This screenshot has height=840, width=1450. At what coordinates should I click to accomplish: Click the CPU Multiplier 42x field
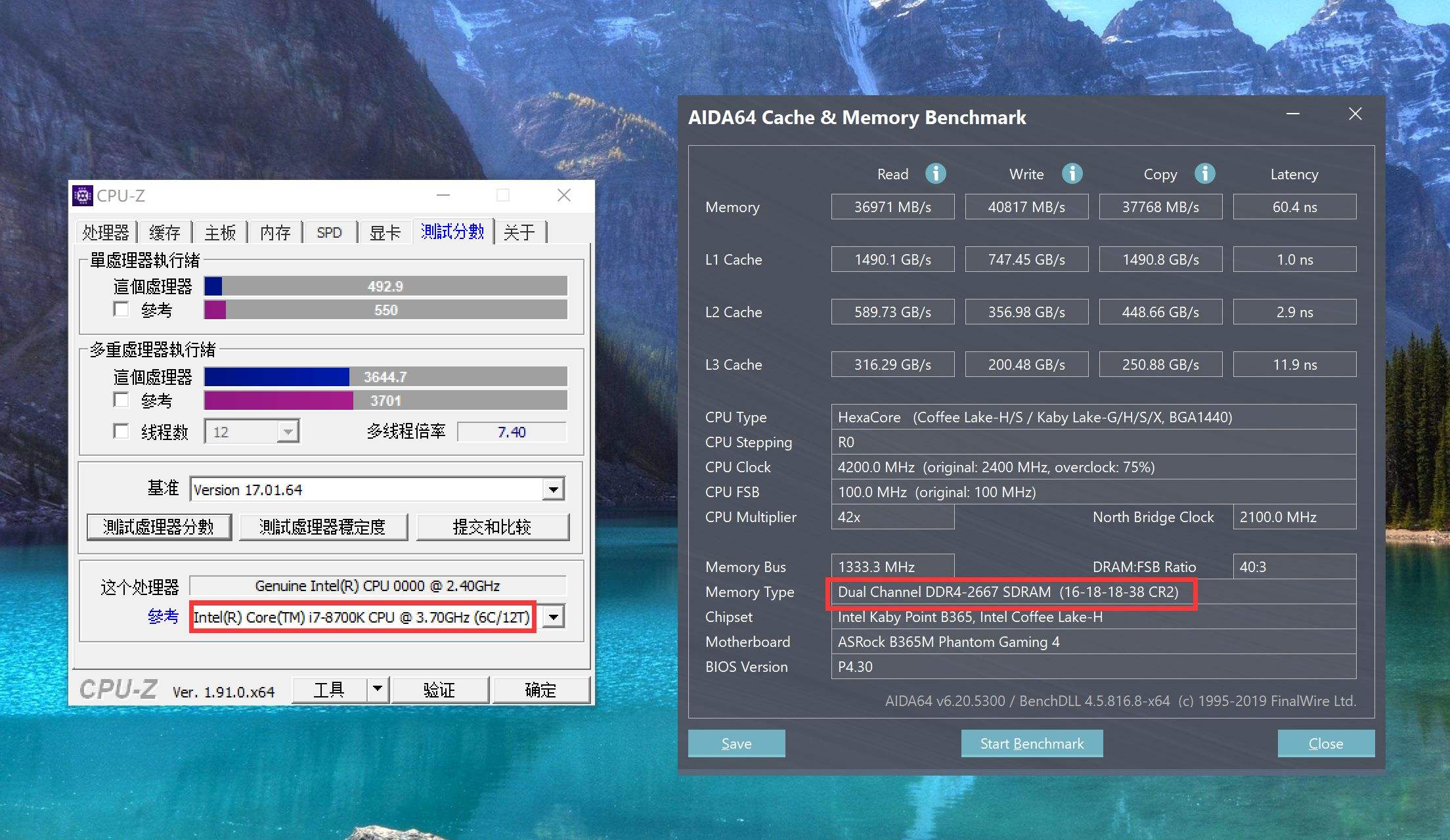click(892, 517)
